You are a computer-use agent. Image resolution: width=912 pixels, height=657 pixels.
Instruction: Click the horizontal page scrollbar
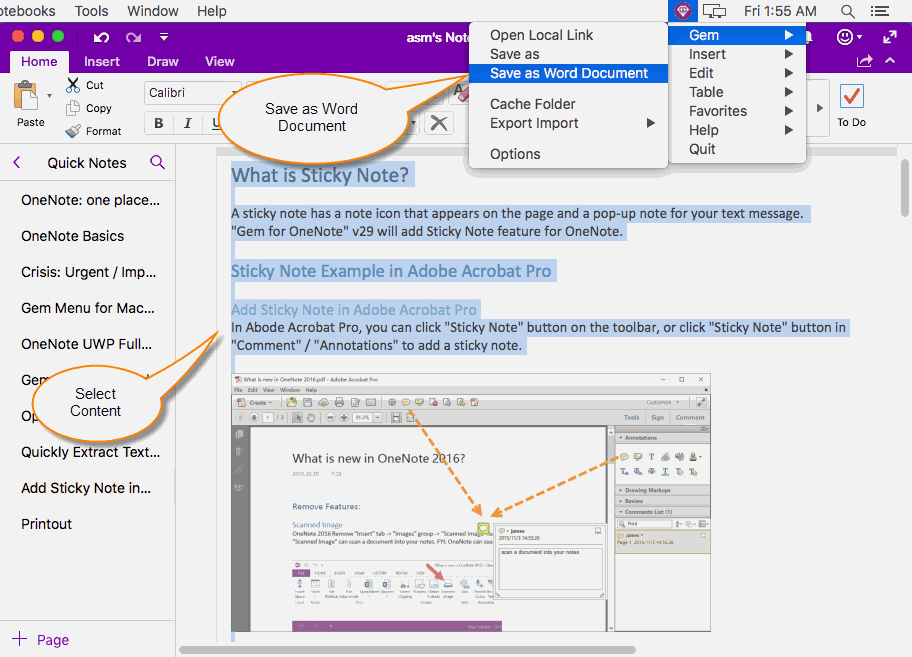407,650
